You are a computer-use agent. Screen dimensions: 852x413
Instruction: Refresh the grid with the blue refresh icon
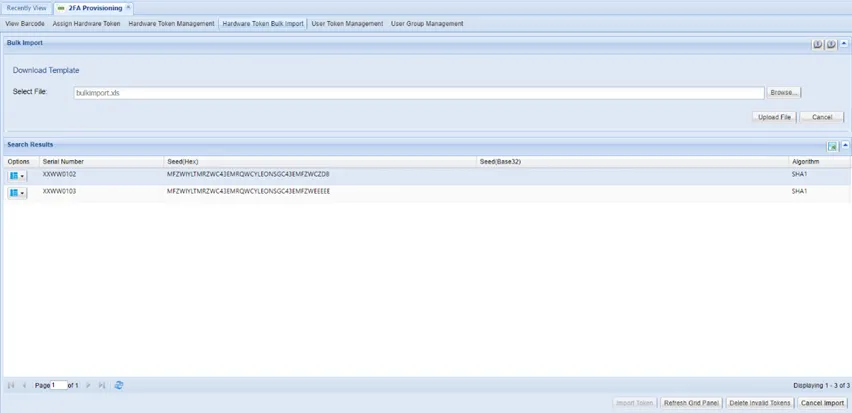point(119,385)
